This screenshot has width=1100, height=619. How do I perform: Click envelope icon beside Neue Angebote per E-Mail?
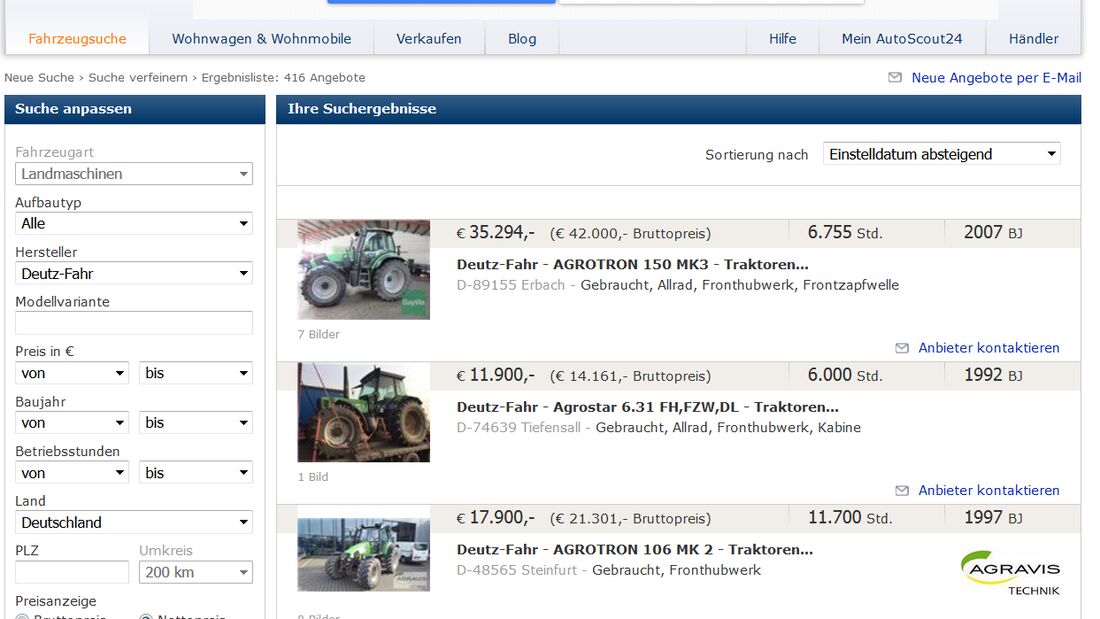895,77
